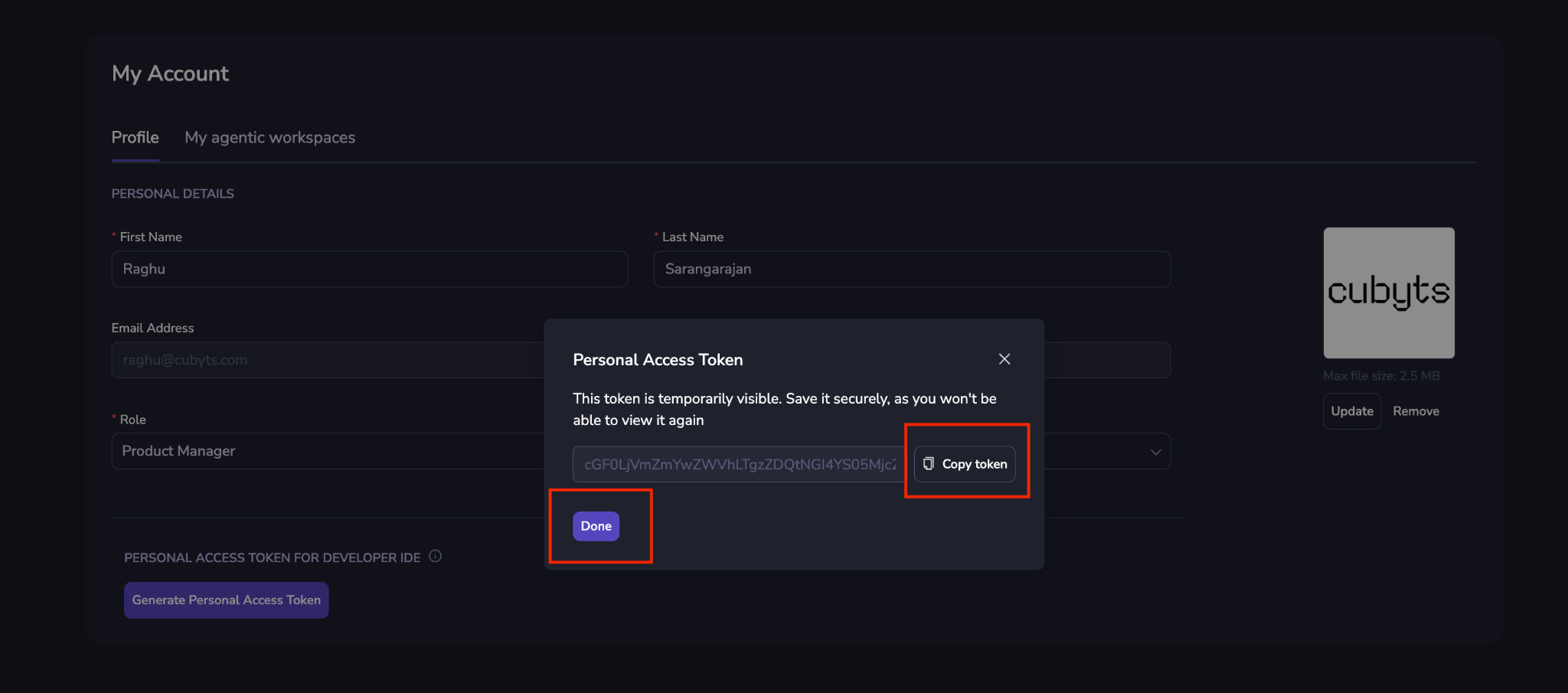This screenshot has height=693, width=1568.
Task: Click the dropdown chevron right of the dialog
Action: click(1155, 452)
